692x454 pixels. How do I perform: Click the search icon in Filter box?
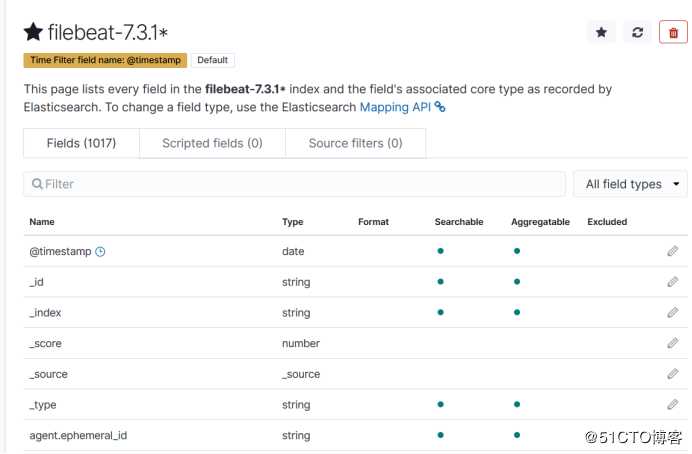[37, 184]
